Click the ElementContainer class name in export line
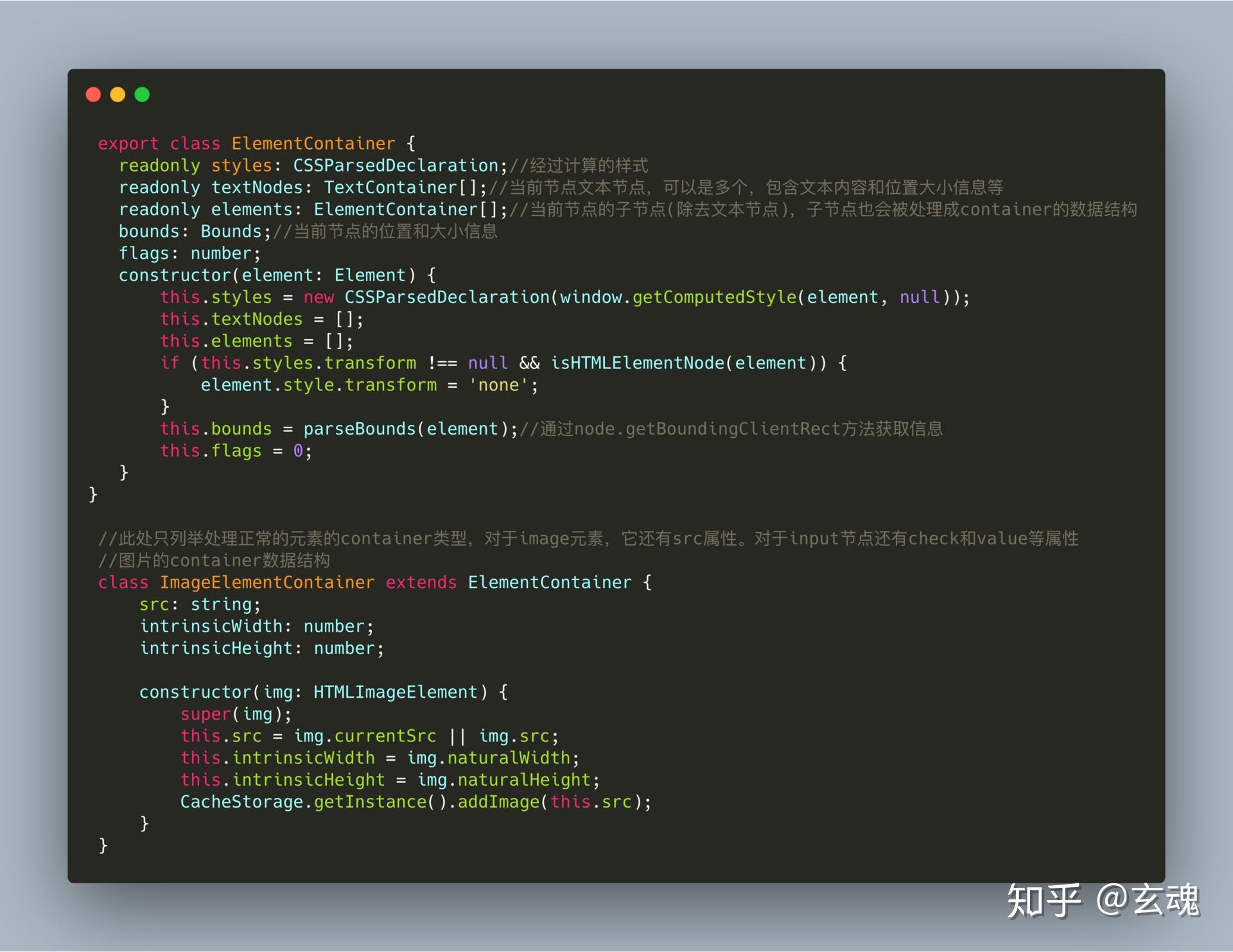1233x952 pixels. 313,144
